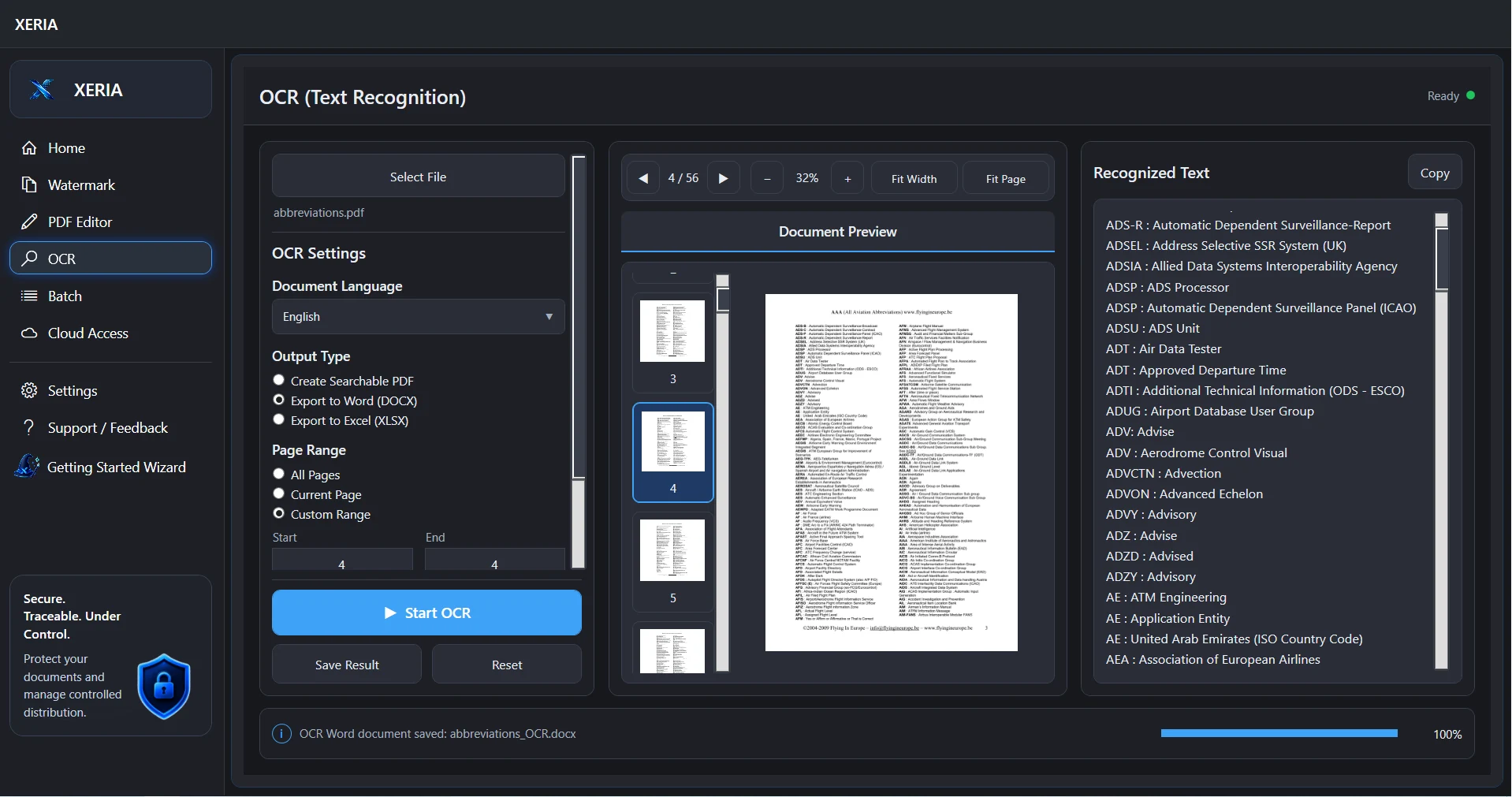The height and width of the screenshot is (797, 1512).
Task: Click the Start OCR button
Action: 426,613
